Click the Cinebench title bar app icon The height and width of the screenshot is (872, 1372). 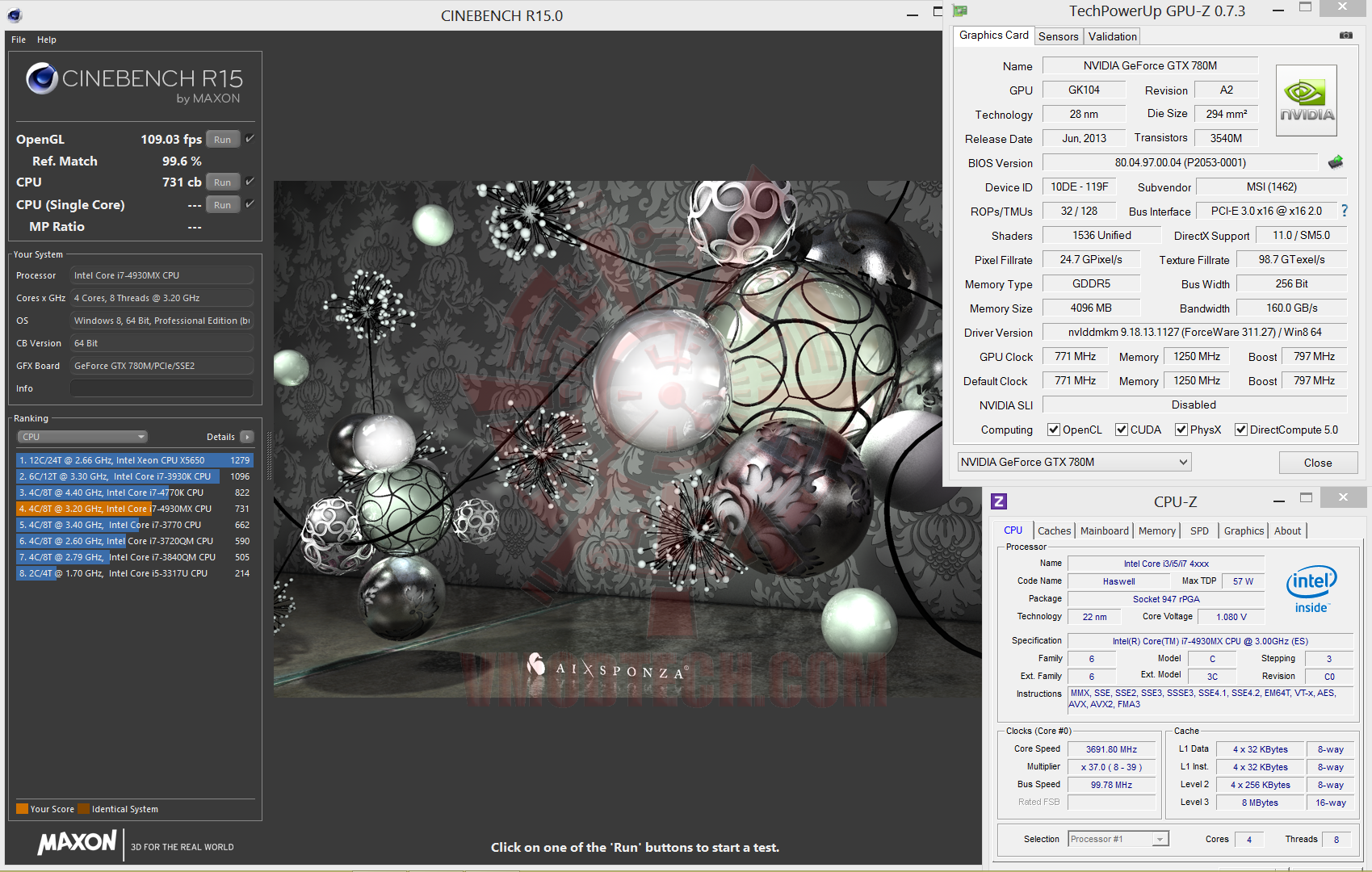15,15
